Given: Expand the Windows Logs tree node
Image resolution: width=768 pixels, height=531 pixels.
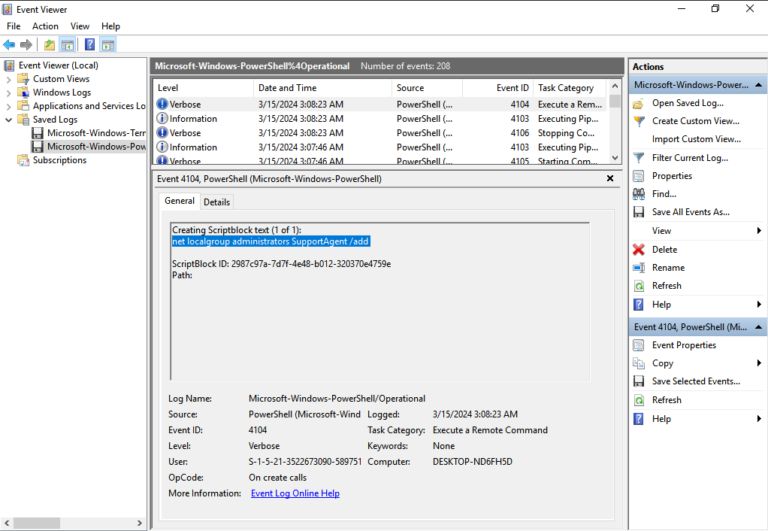Looking at the screenshot, I should click(9, 93).
